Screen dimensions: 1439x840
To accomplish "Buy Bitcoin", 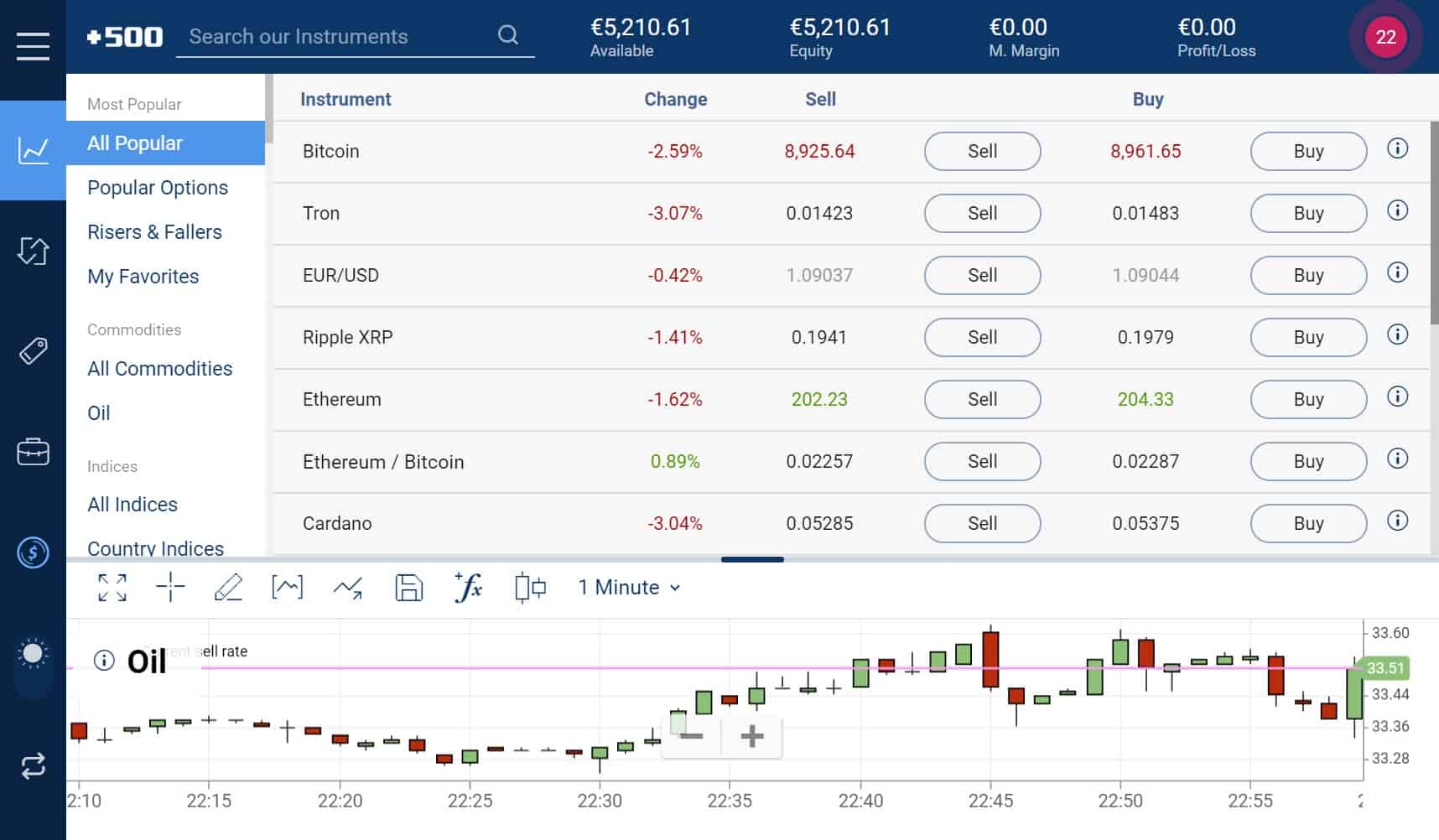I will point(1308,152).
